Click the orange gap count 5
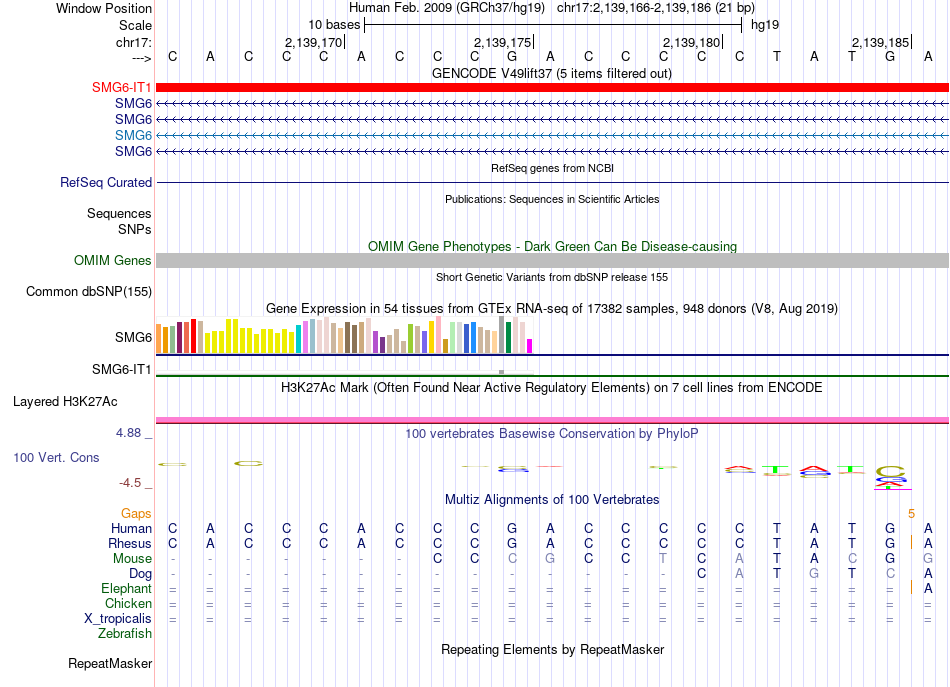 [x=911, y=514]
